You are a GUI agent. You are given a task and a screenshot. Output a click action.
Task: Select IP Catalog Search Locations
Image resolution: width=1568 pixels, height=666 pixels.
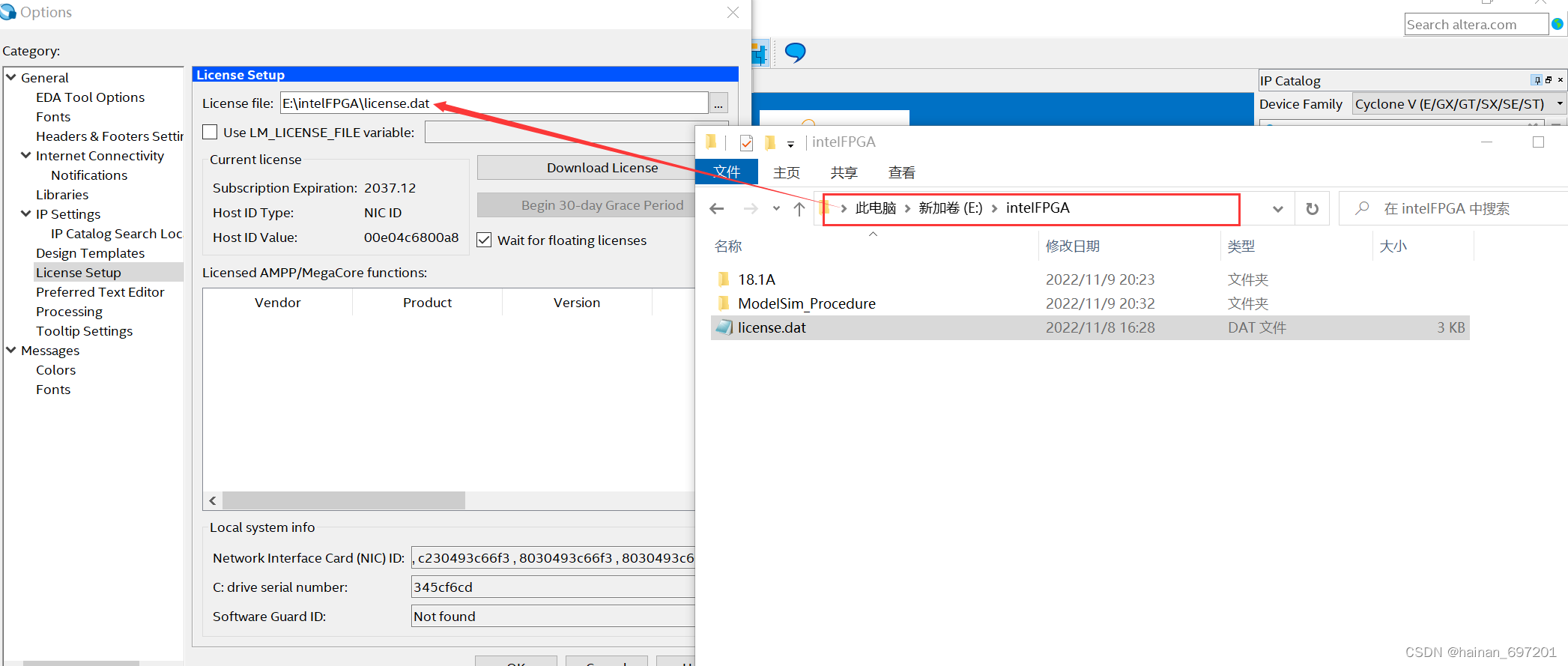click(x=116, y=234)
